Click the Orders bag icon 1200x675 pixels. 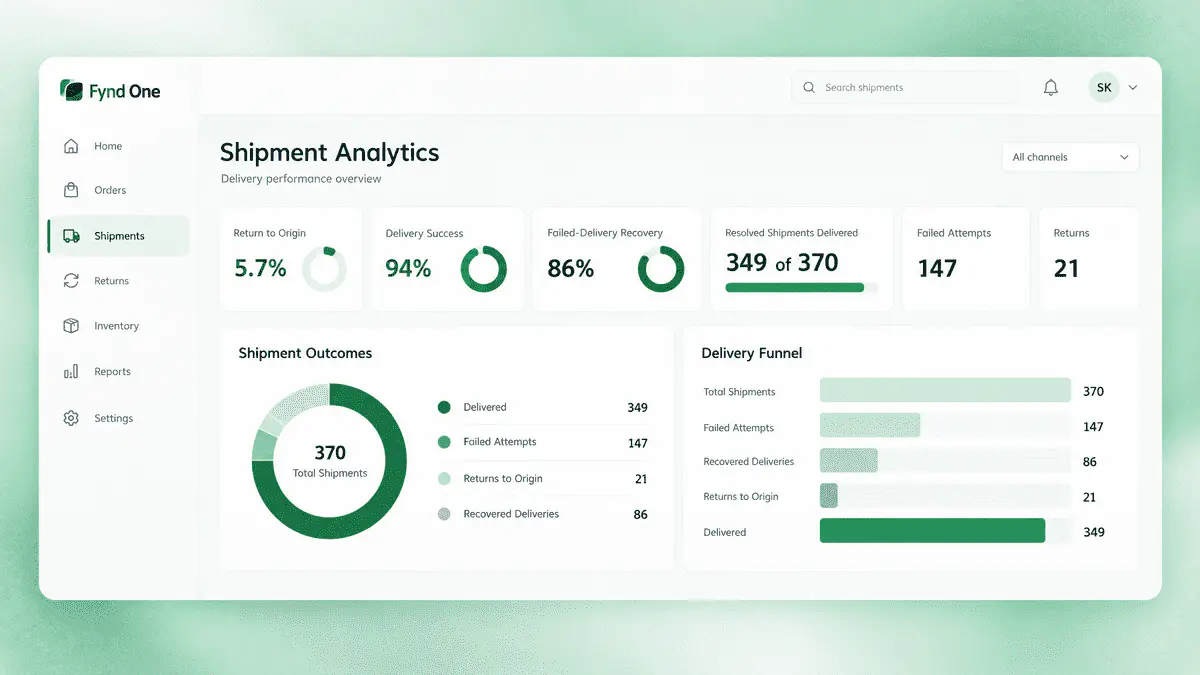tap(71, 190)
